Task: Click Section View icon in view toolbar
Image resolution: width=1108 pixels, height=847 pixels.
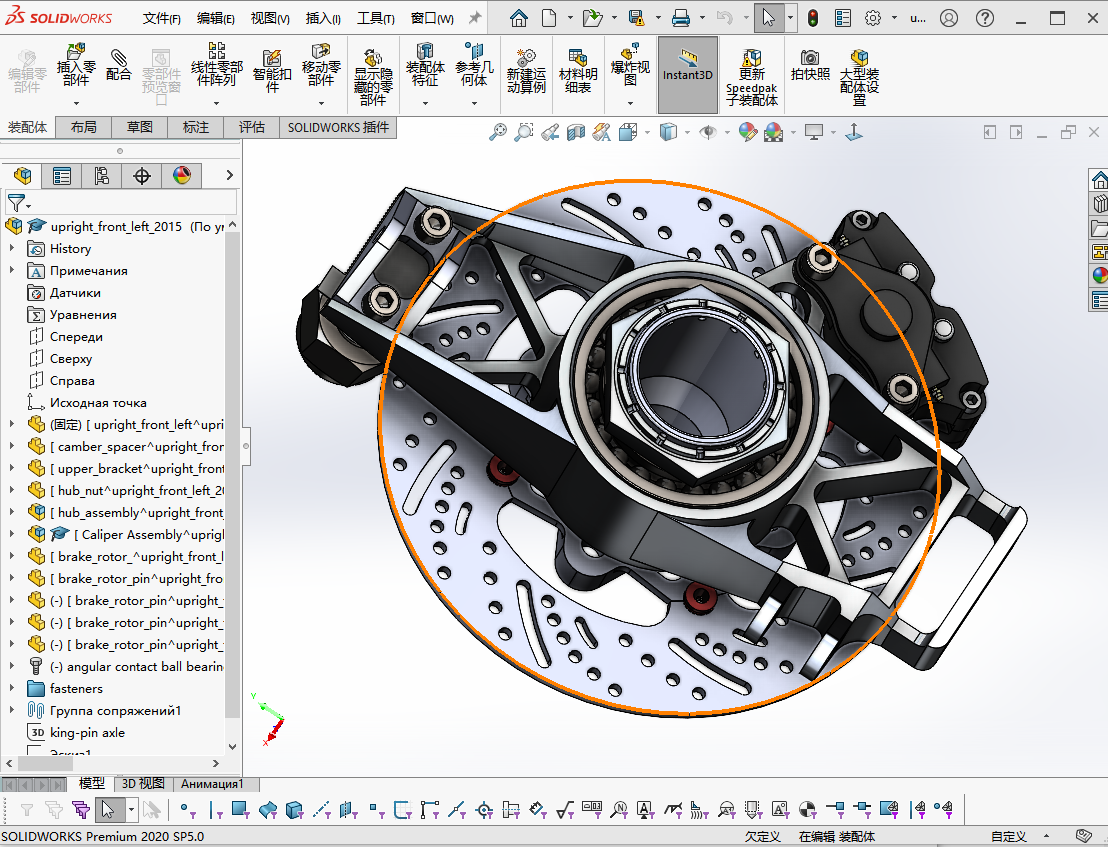Action: 576,132
